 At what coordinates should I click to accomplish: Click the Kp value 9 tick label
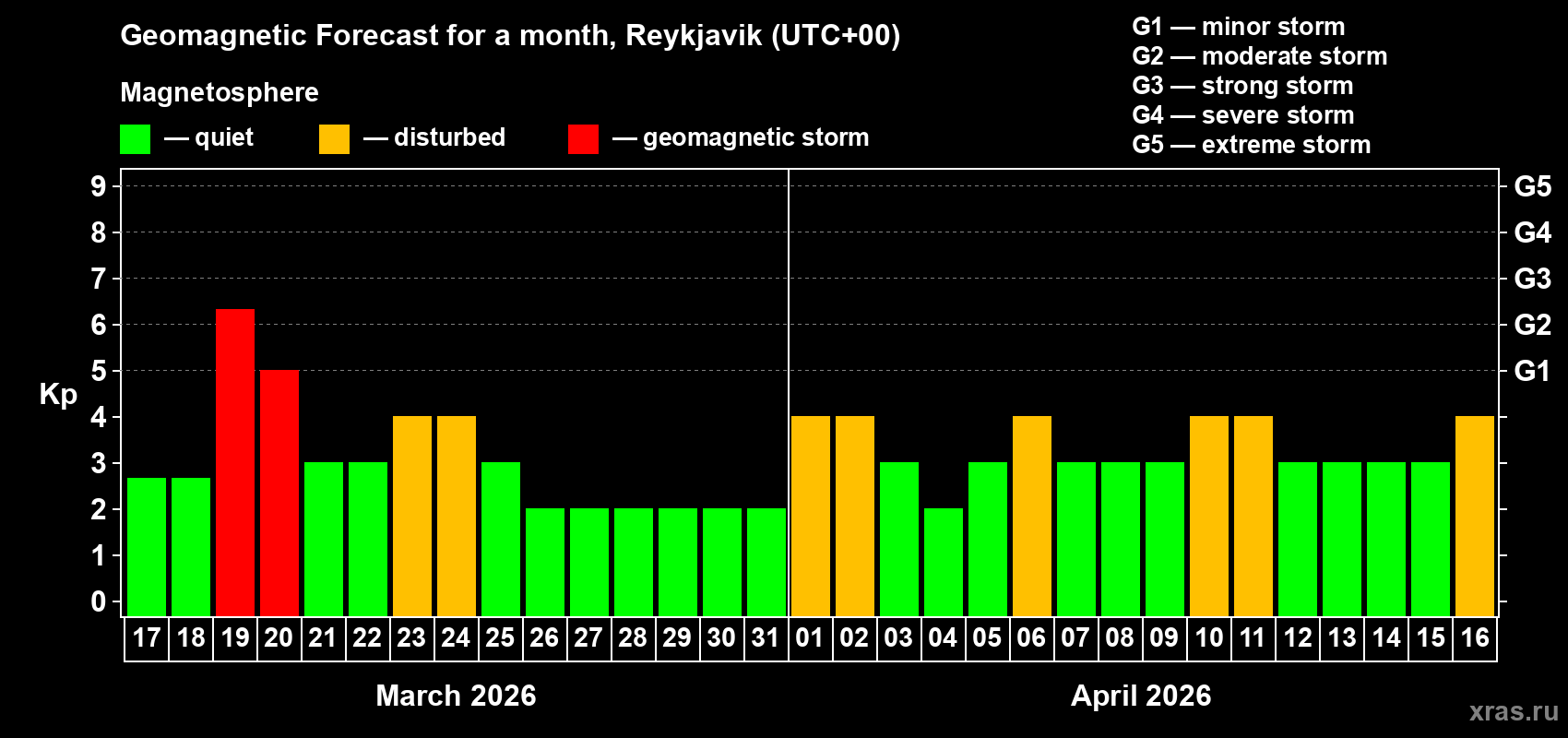pyautogui.click(x=99, y=186)
